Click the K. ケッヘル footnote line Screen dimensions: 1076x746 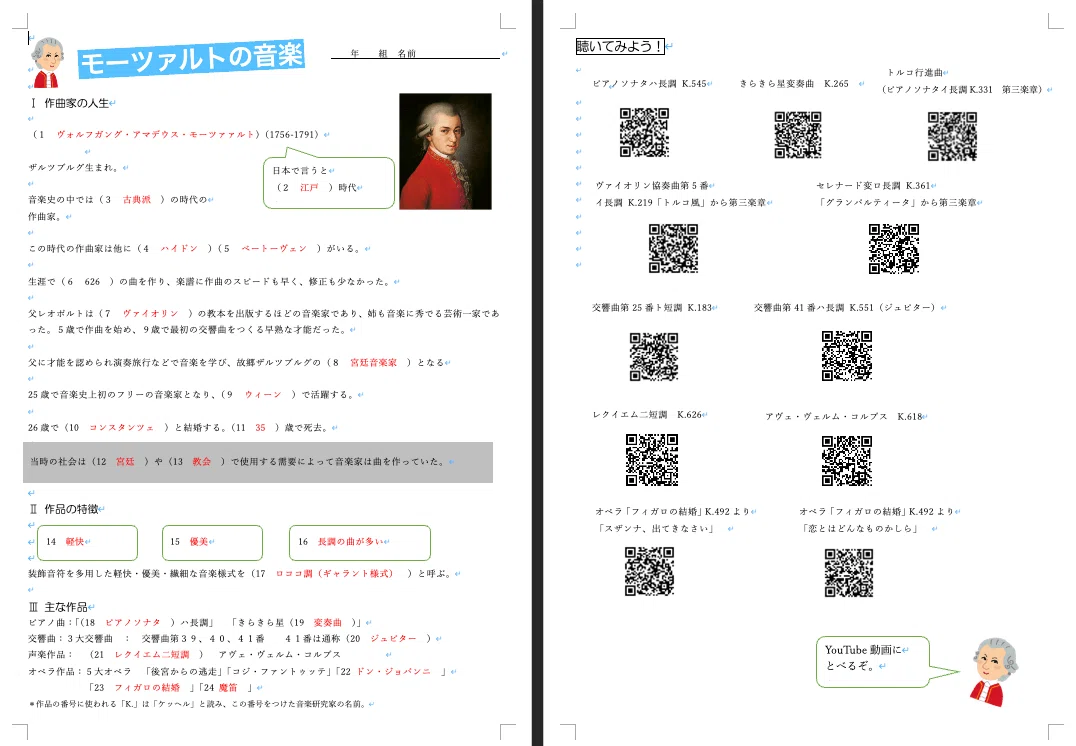199,704
